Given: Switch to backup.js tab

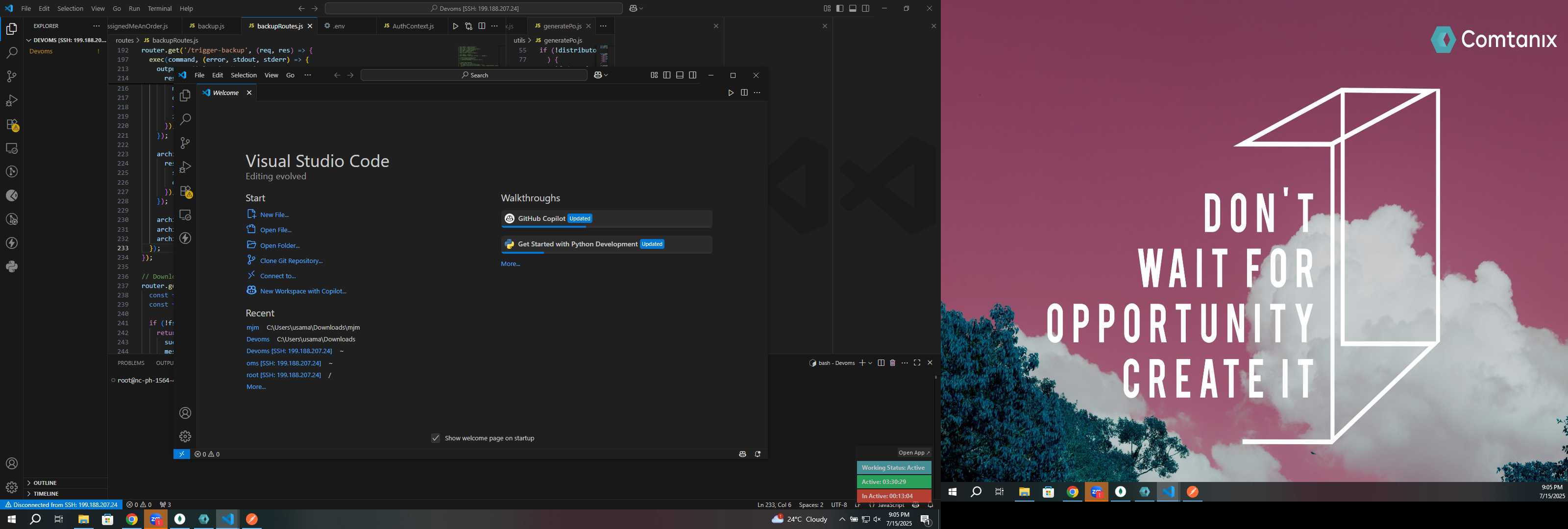Looking at the screenshot, I should (x=211, y=26).
